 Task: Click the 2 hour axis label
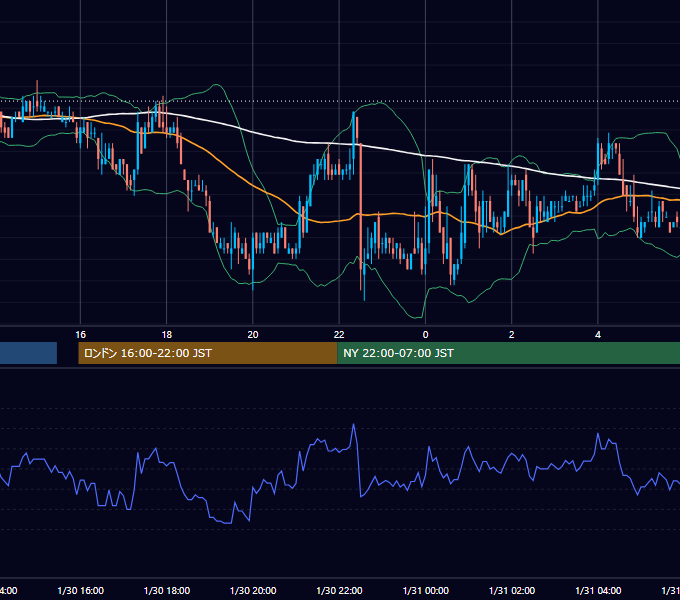click(x=512, y=335)
